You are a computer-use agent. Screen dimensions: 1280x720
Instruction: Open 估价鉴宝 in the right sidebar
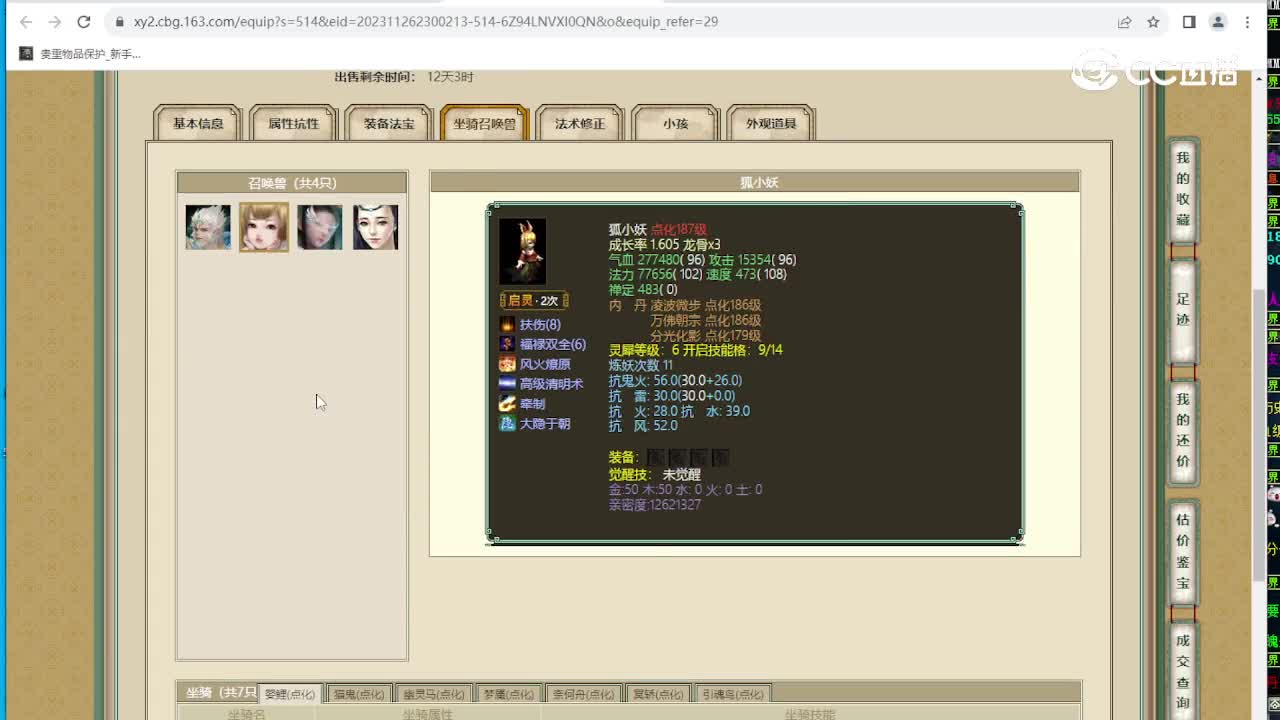point(1183,551)
